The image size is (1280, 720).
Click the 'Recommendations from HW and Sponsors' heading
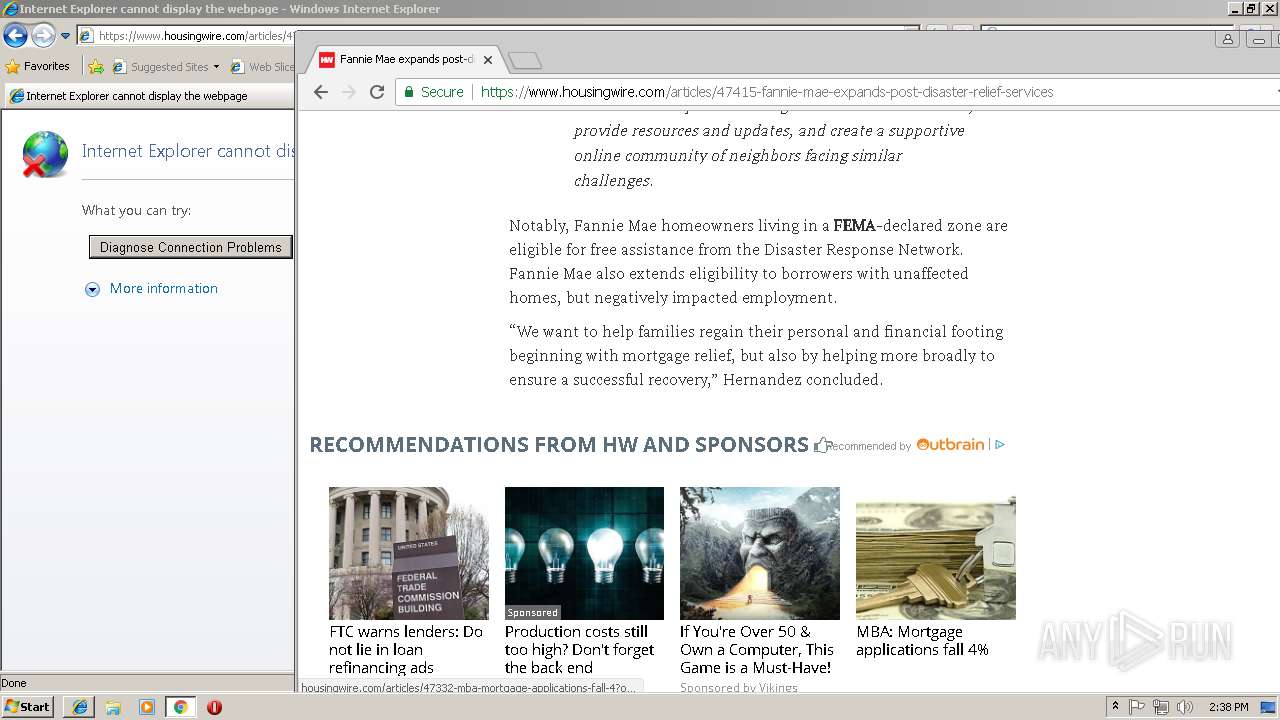(x=559, y=445)
